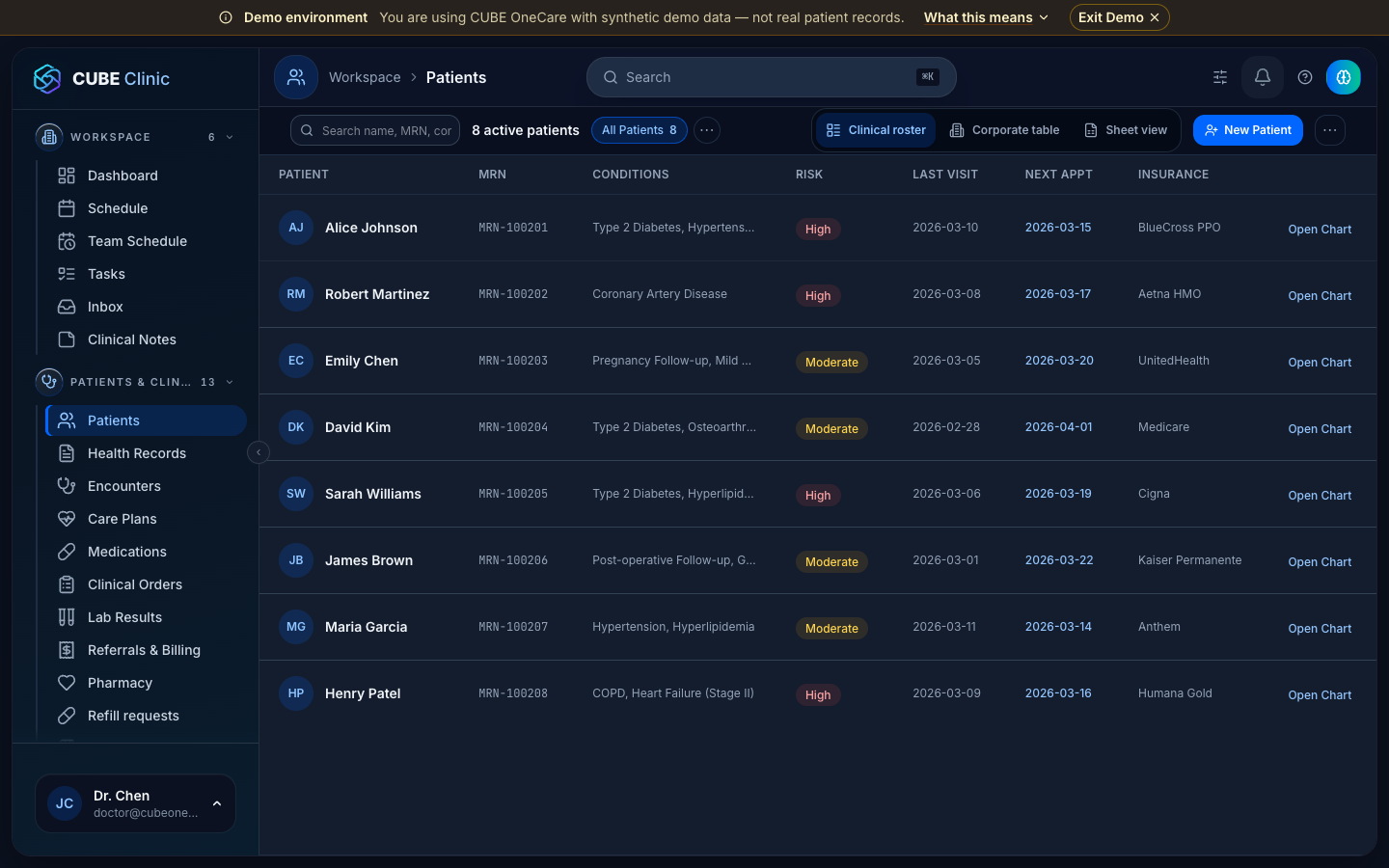The height and width of the screenshot is (868, 1389).
Task: Switch to Clinical roster view
Action: click(876, 130)
